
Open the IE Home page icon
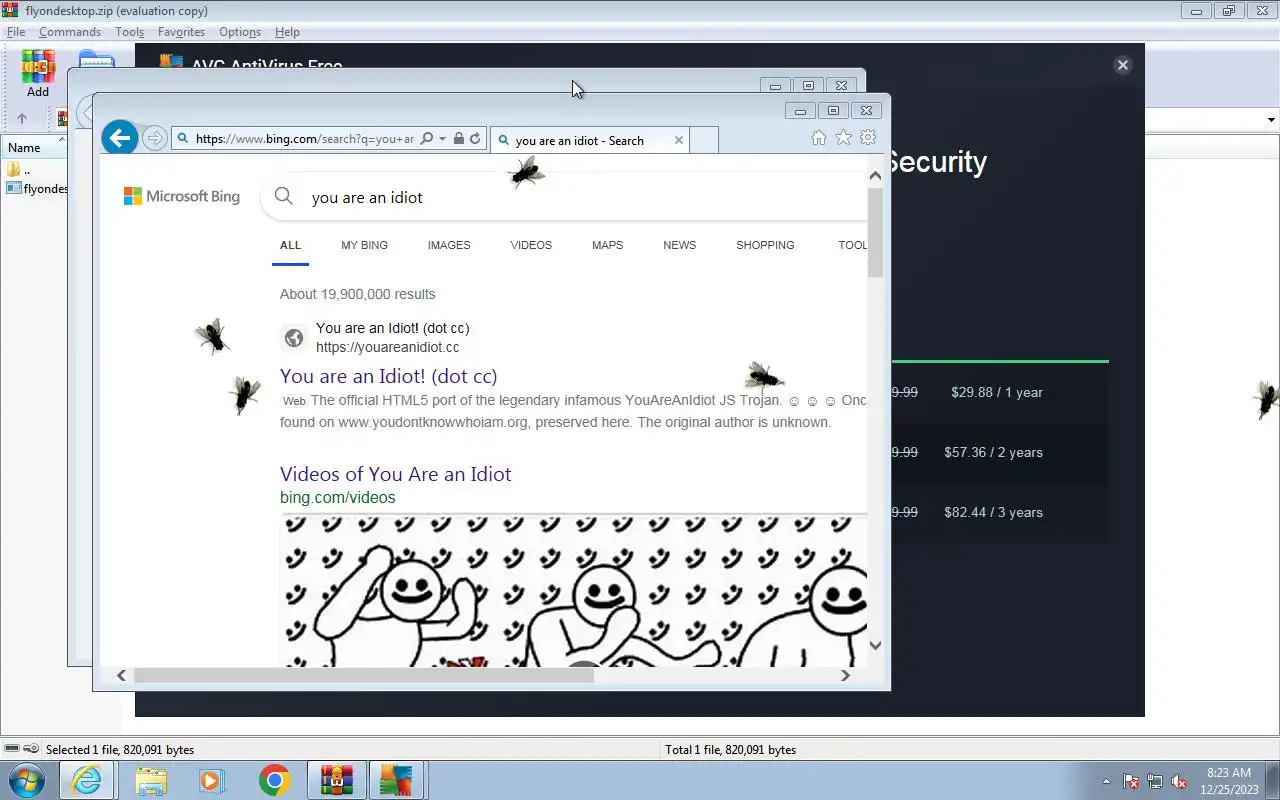819,138
